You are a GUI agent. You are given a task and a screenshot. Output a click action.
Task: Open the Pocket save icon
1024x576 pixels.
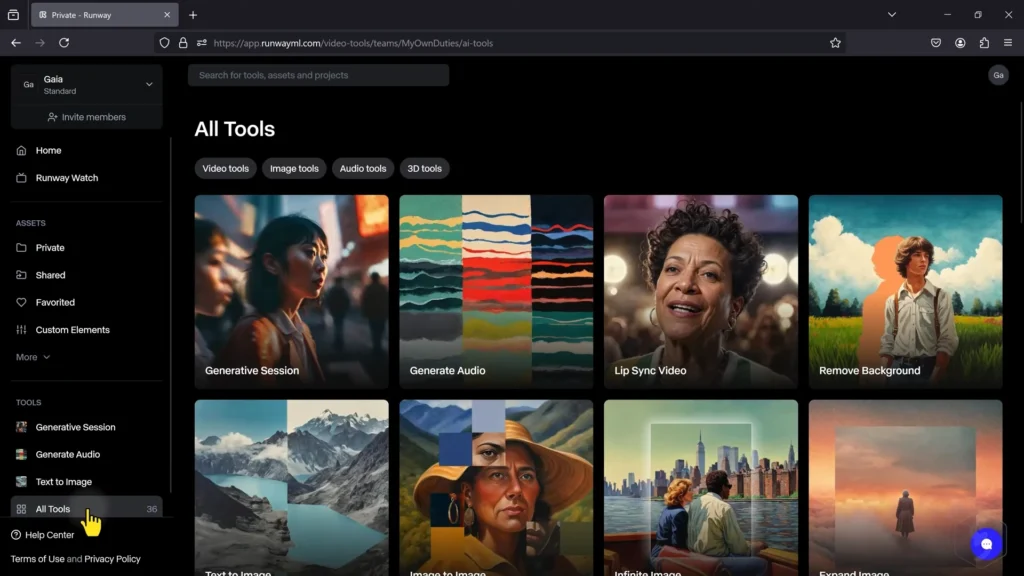[936, 43]
